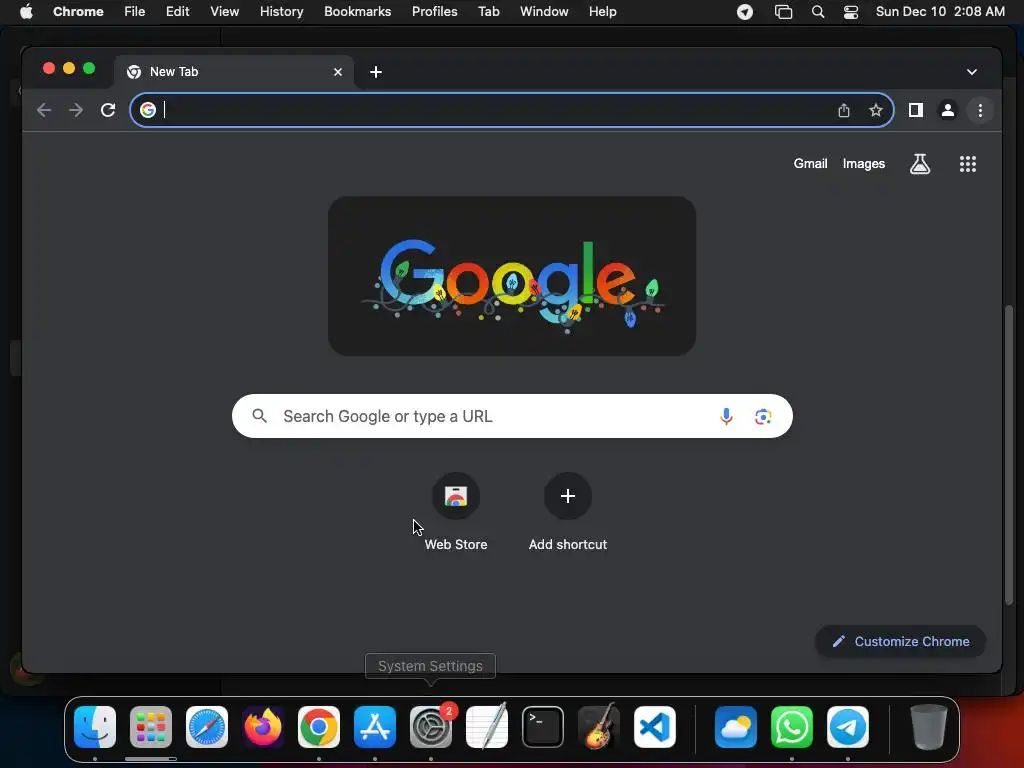Click the Customize Chrome button
Viewport: 1024px width, 768px height.
coord(901,641)
